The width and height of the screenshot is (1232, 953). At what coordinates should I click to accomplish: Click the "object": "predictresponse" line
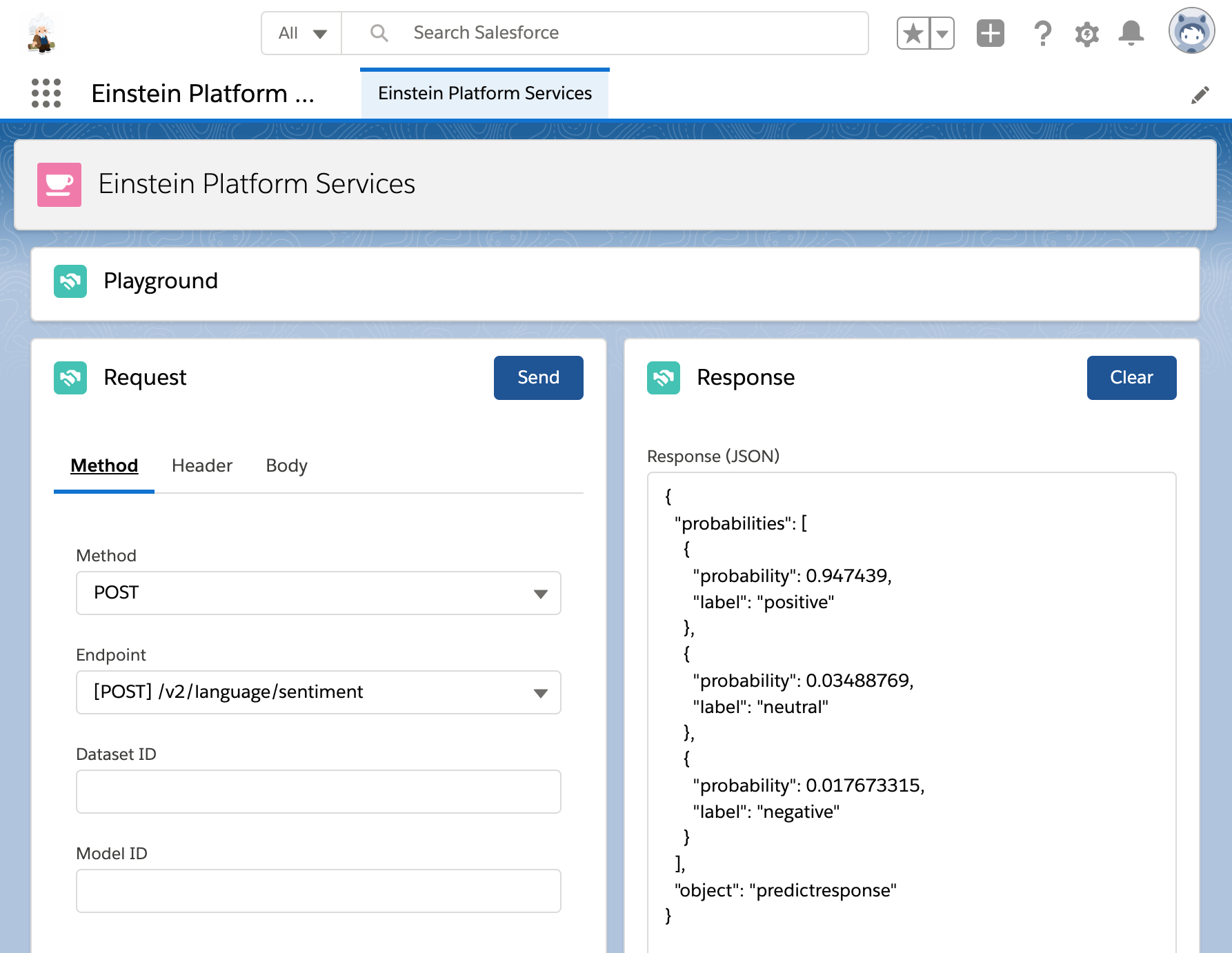[x=785, y=890]
